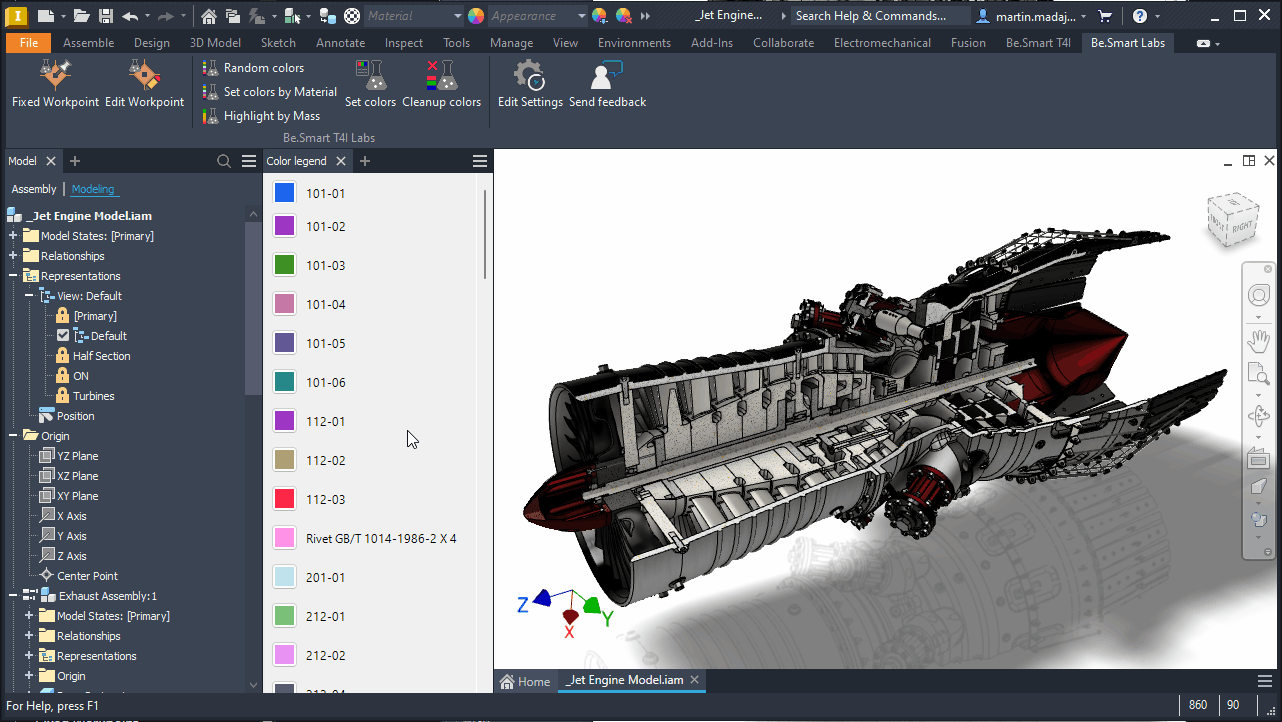The image size is (1282, 722).
Task: Click the Edit Workpoint tool icon
Action: [144, 76]
